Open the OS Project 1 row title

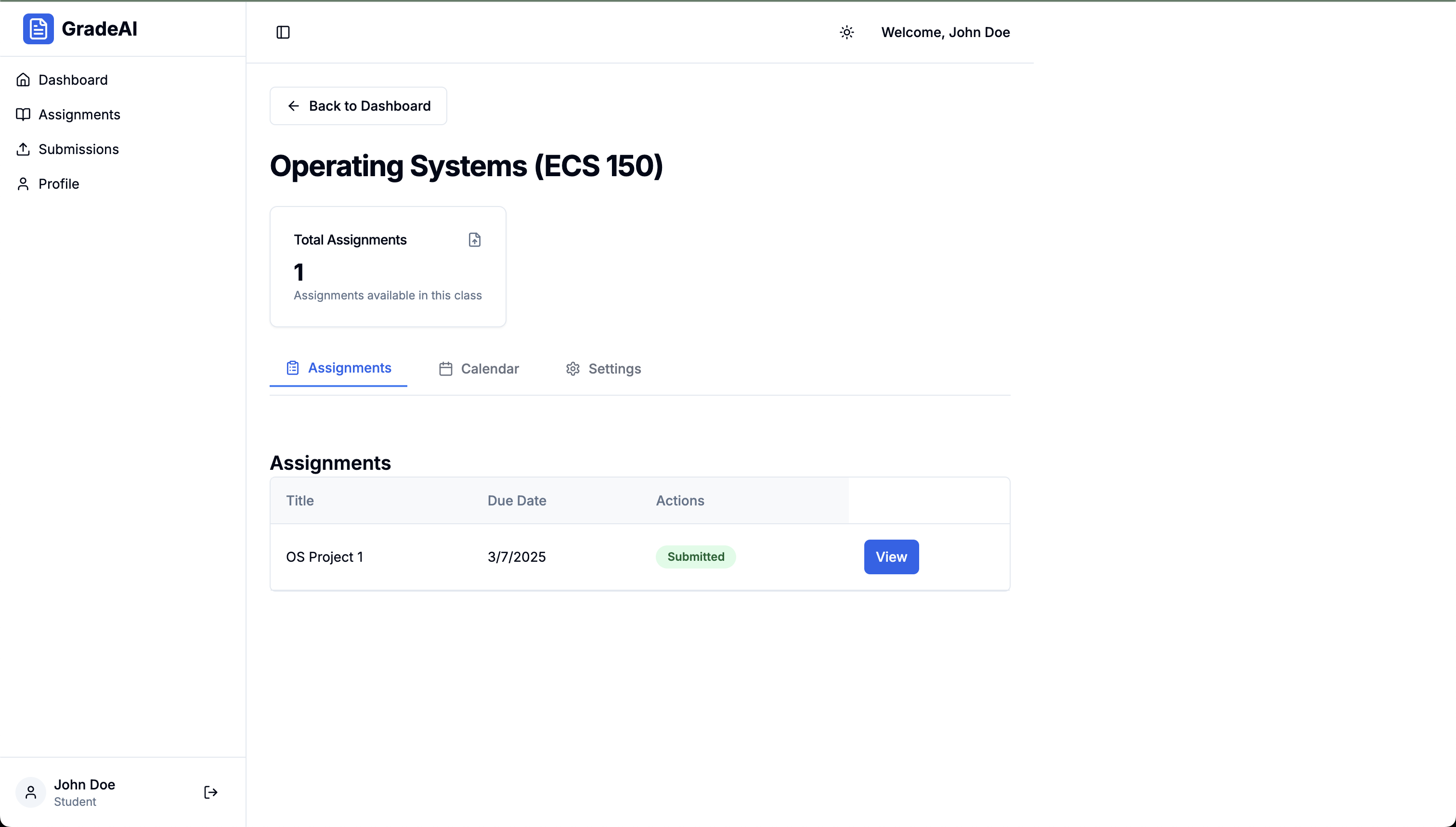(325, 556)
